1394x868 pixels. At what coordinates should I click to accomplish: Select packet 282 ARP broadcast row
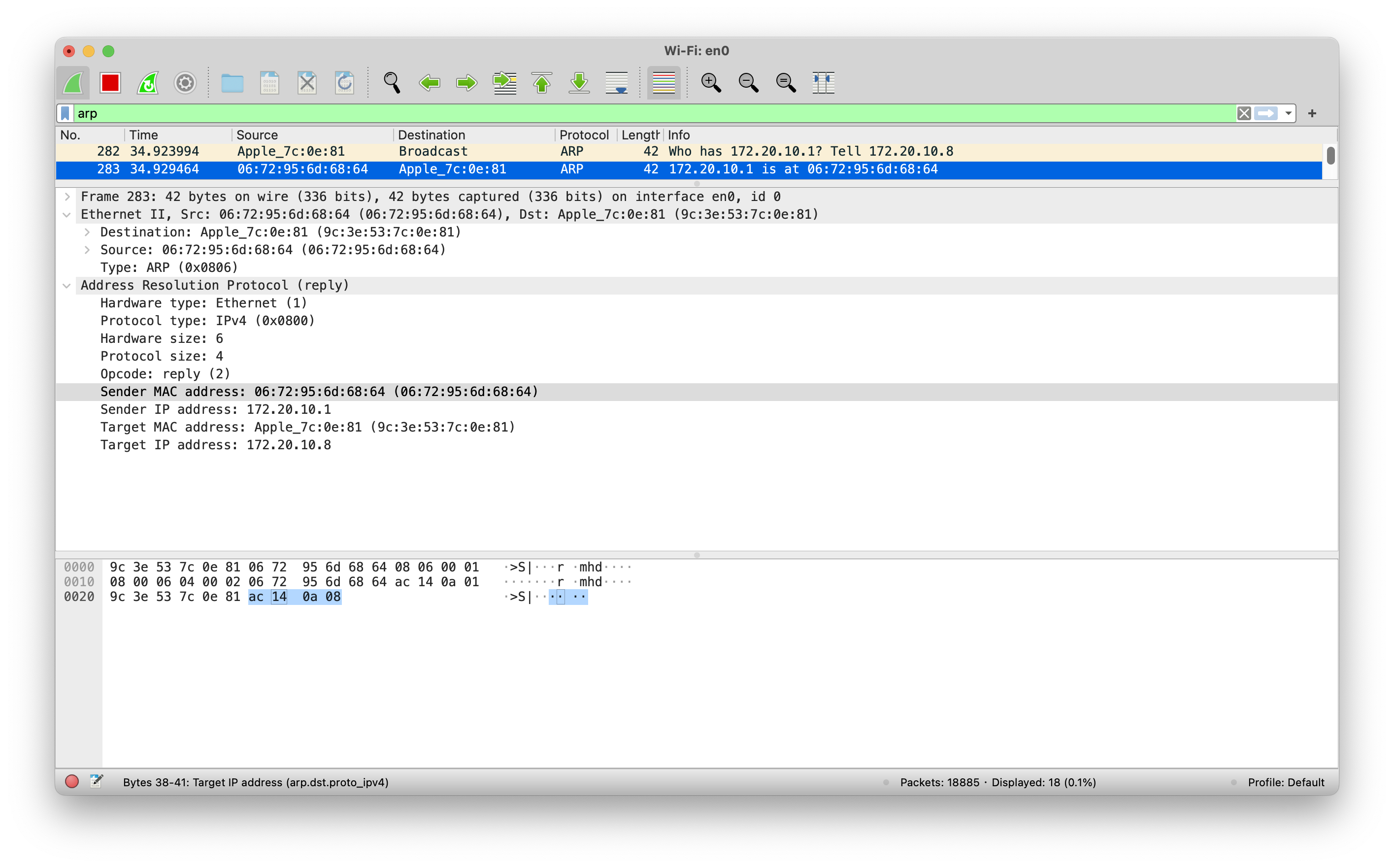click(459, 152)
